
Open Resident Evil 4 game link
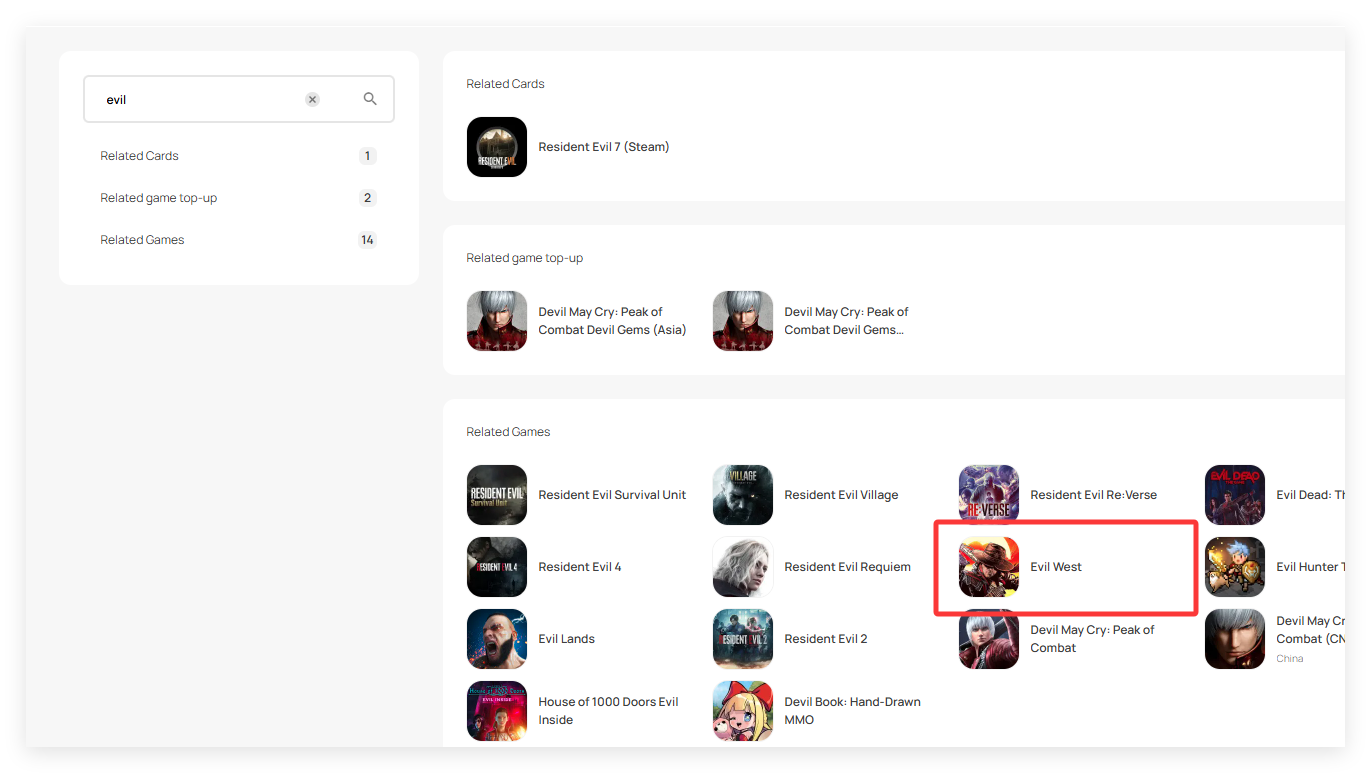coord(580,567)
